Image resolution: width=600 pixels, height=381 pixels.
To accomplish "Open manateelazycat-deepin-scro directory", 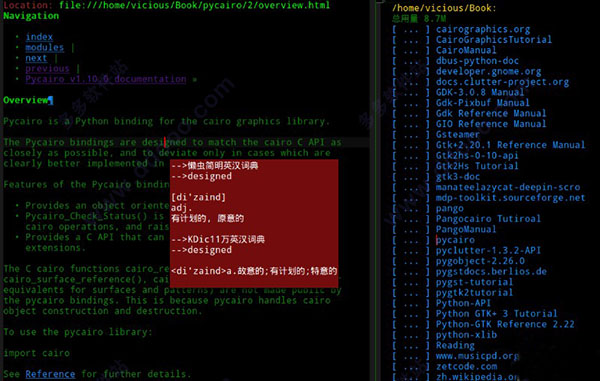I will 508,187.
